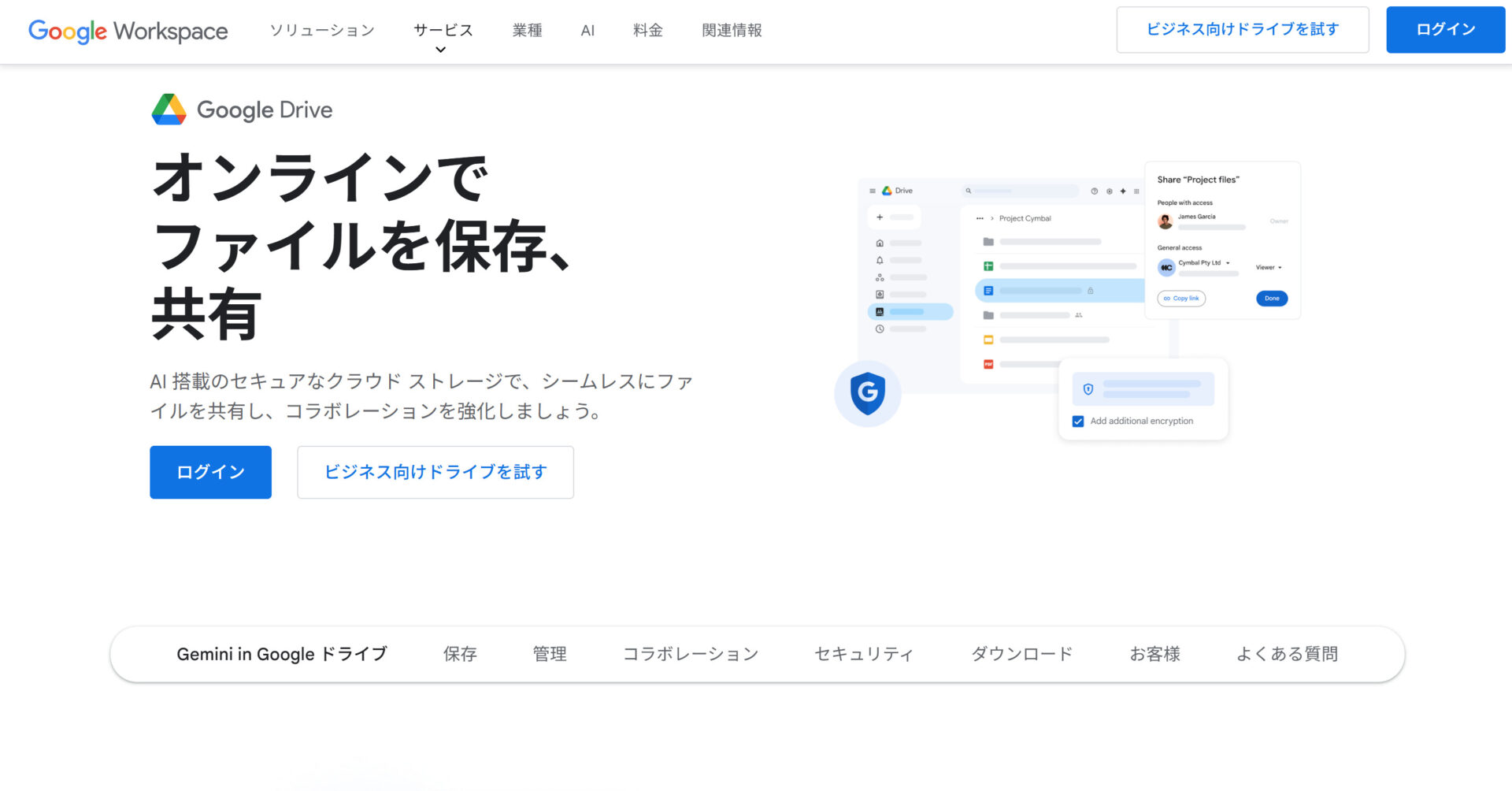Click the Gemini sparkle icon in Drive toolbar
The width and height of the screenshot is (1512, 791).
pos(1123,191)
